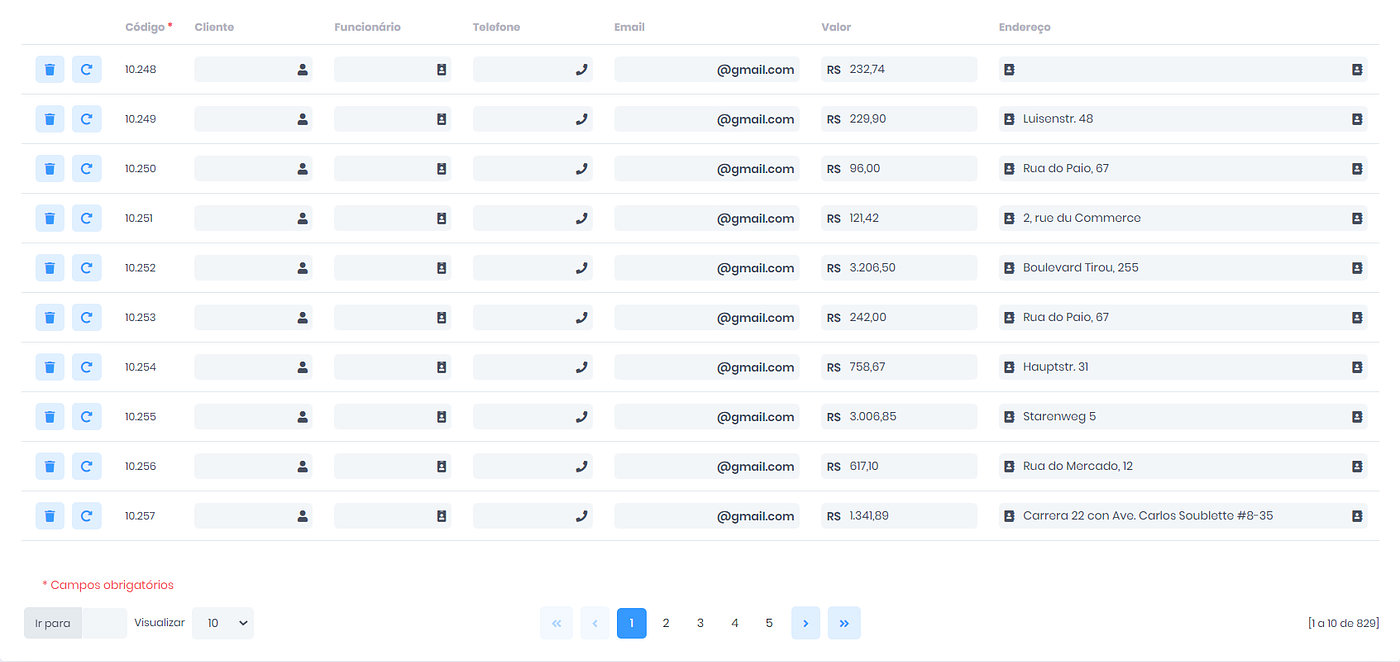Image resolution: width=1400 pixels, height=662 pixels.
Task: Click the building icon beside 'Carrera 22 con Ave. Carlos Soublette'
Action: click(1009, 515)
